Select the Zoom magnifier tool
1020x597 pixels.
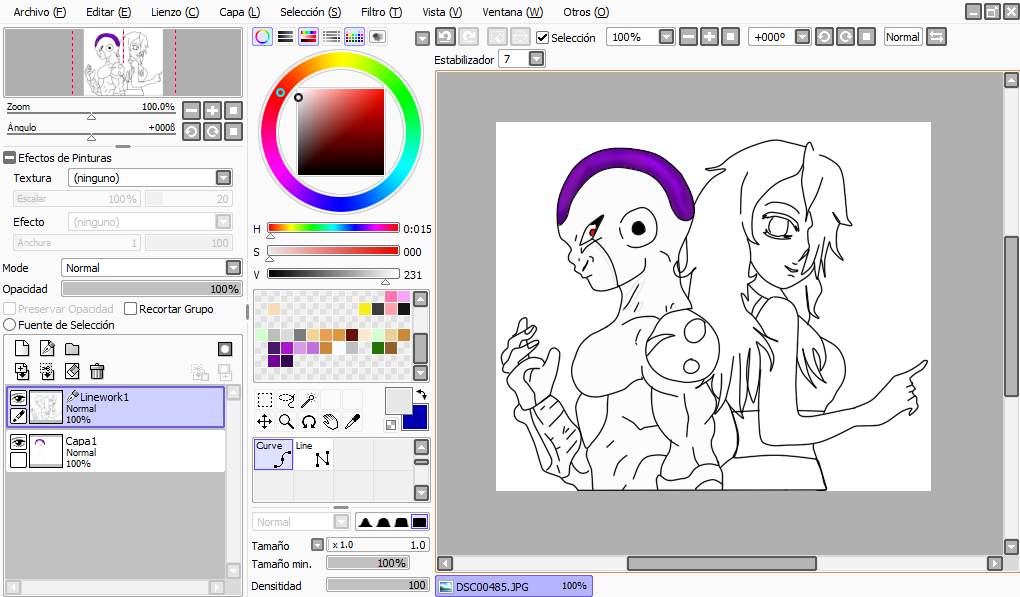[287, 421]
